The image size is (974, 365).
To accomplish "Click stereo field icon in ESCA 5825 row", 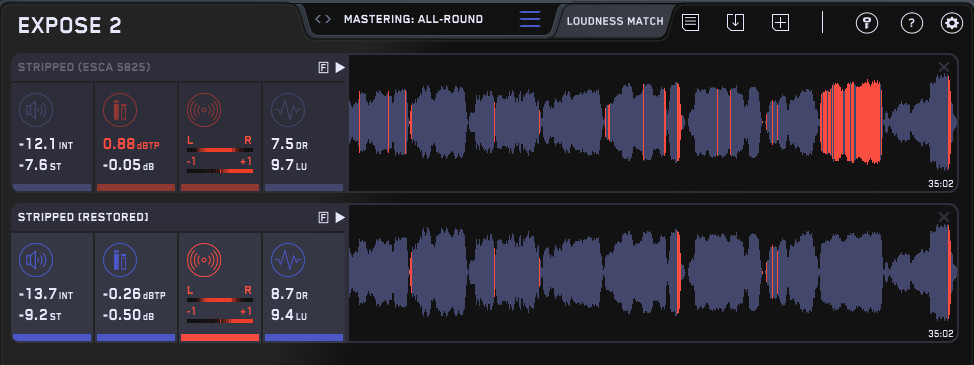I will coord(204,110).
